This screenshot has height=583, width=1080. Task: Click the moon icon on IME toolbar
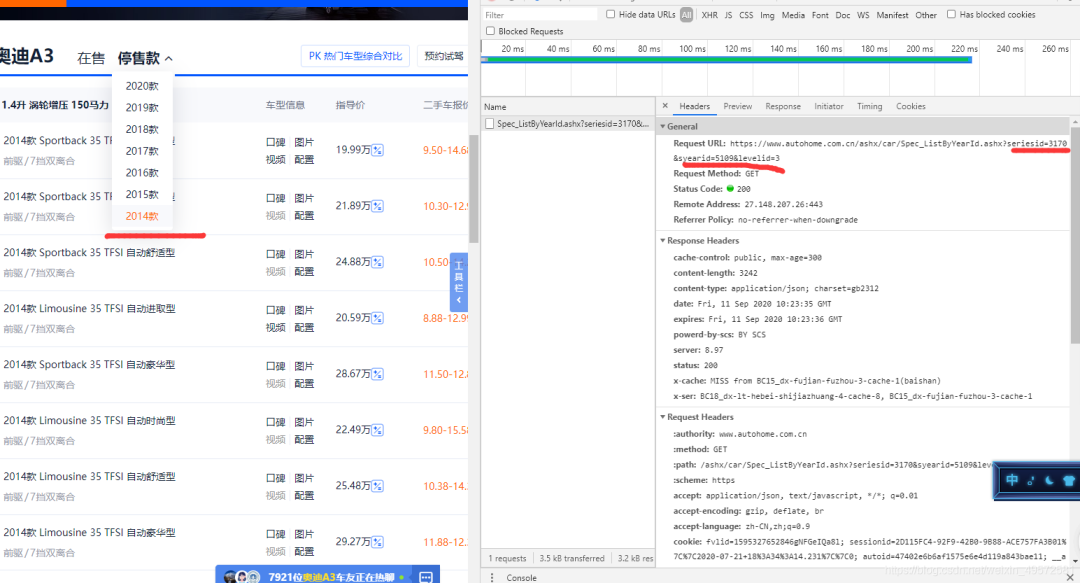coord(1049,480)
